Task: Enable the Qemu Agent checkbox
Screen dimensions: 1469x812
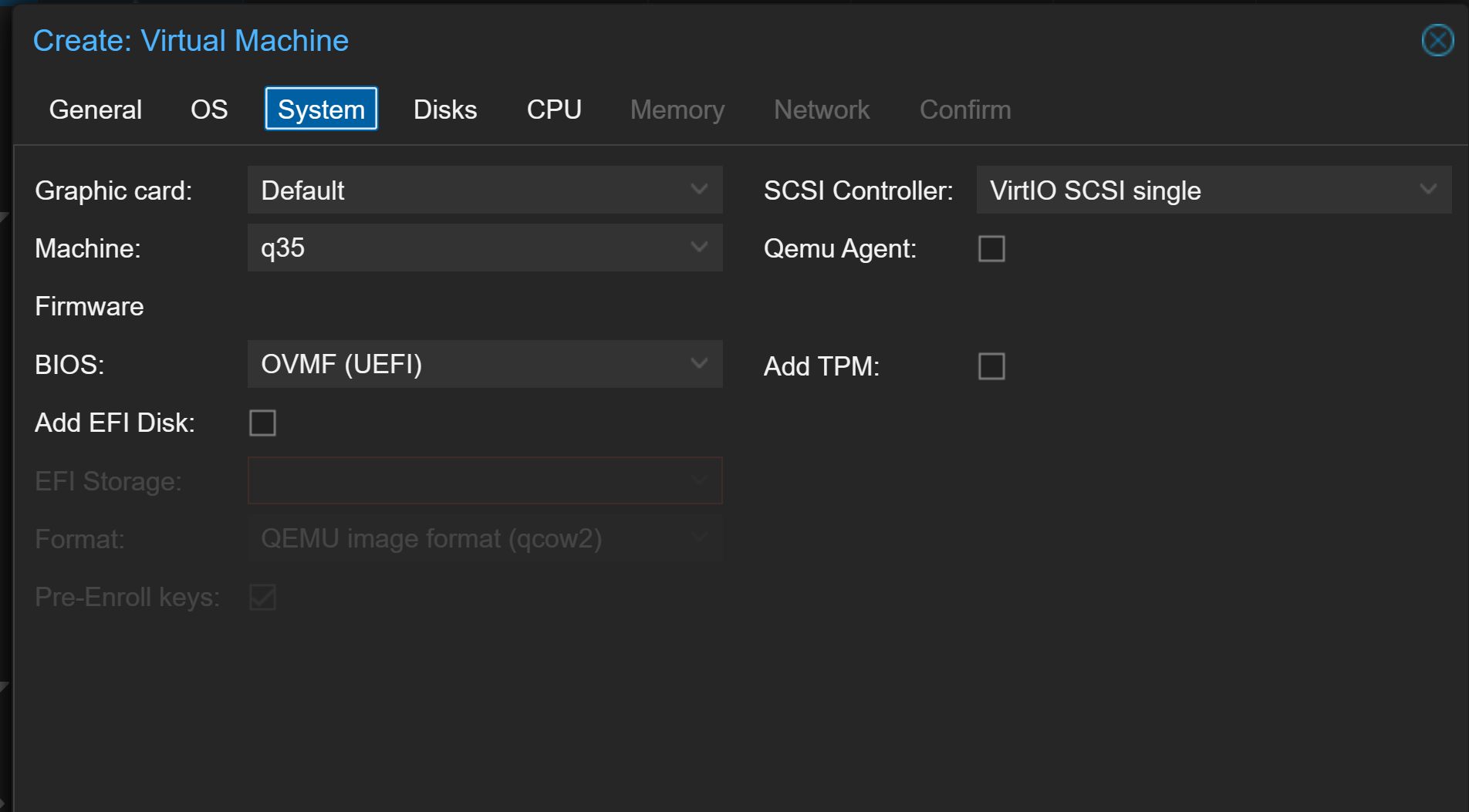Action: coord(991,249)
